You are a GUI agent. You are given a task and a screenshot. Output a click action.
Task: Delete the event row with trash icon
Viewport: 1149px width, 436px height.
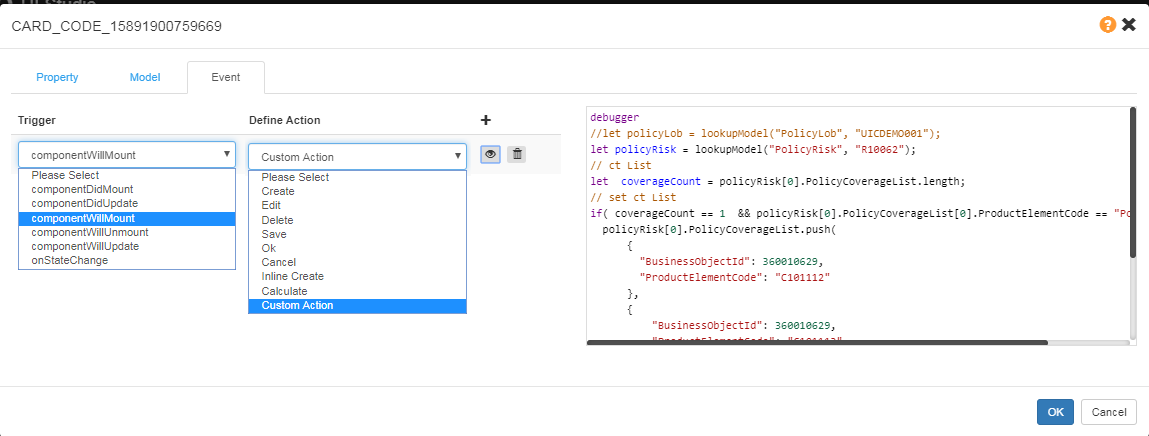tap(516, 155)
